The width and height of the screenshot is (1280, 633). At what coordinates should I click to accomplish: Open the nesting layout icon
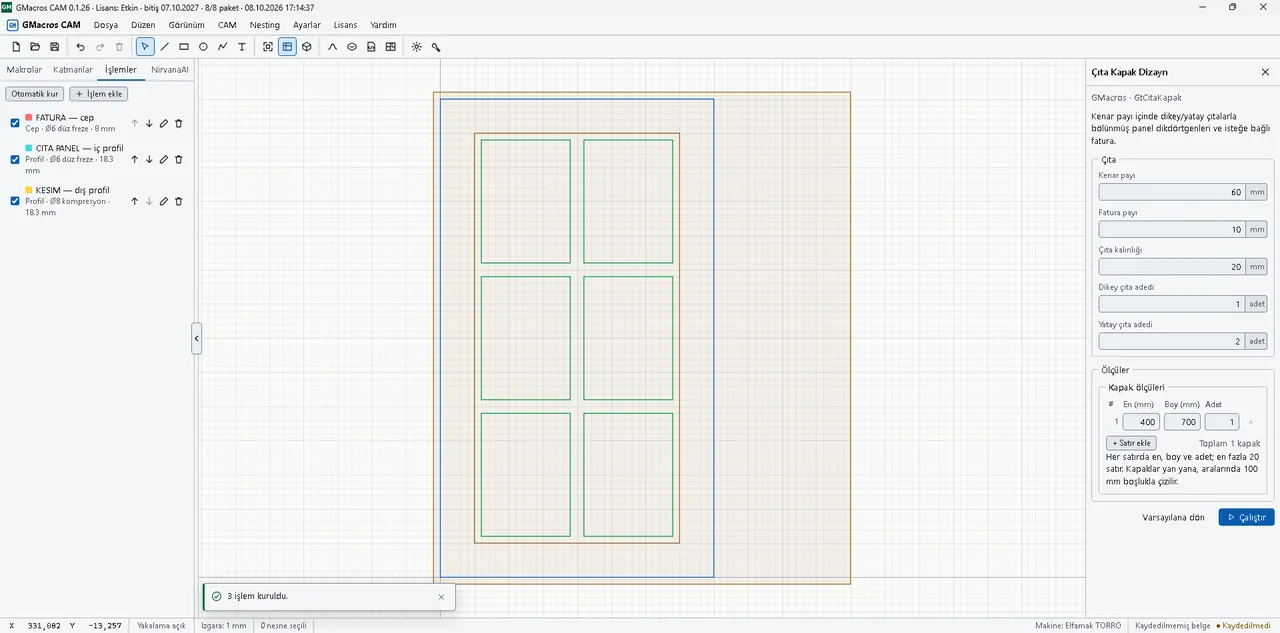pos(391,47)
